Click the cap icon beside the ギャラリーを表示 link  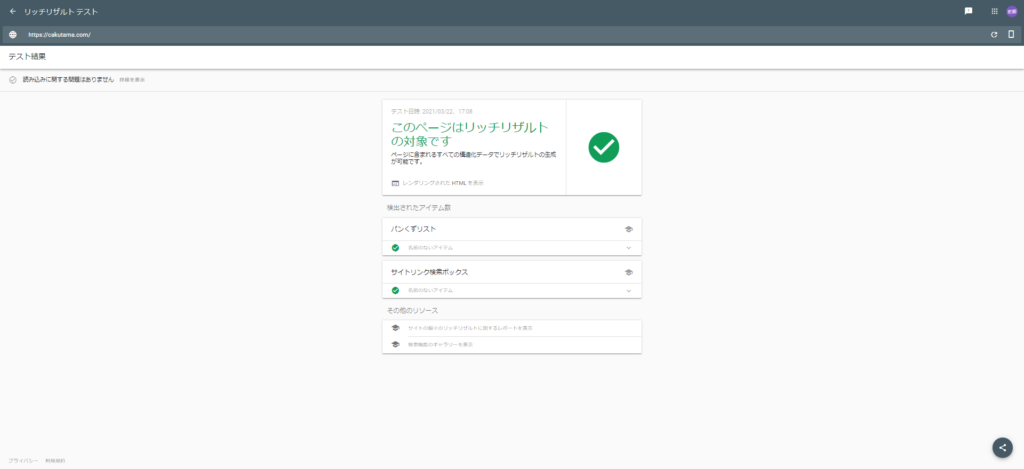395,344
